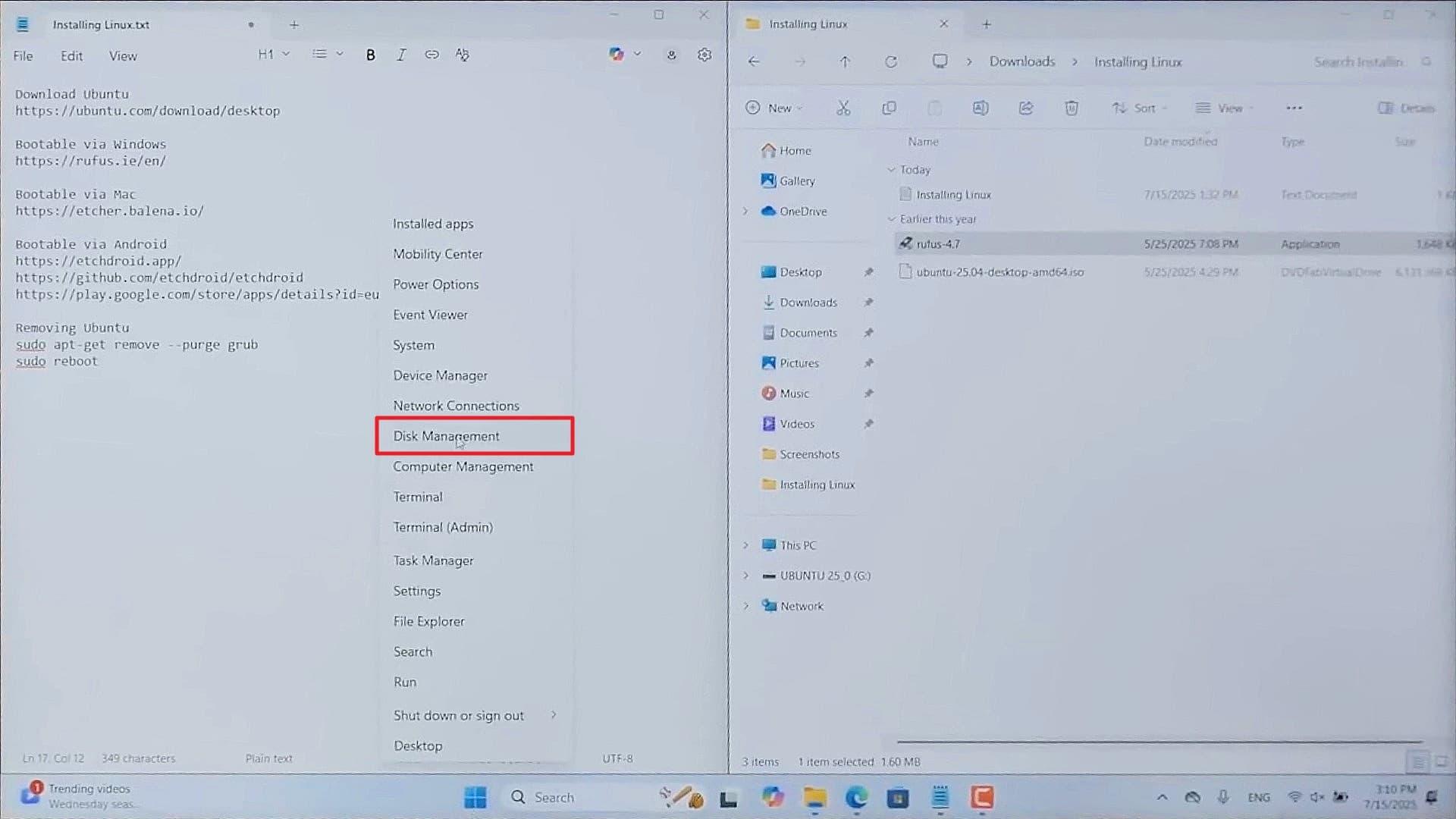Click the New button in File Explorer
The height and width of the screenshot is (819, 1456).
[774, 108]
